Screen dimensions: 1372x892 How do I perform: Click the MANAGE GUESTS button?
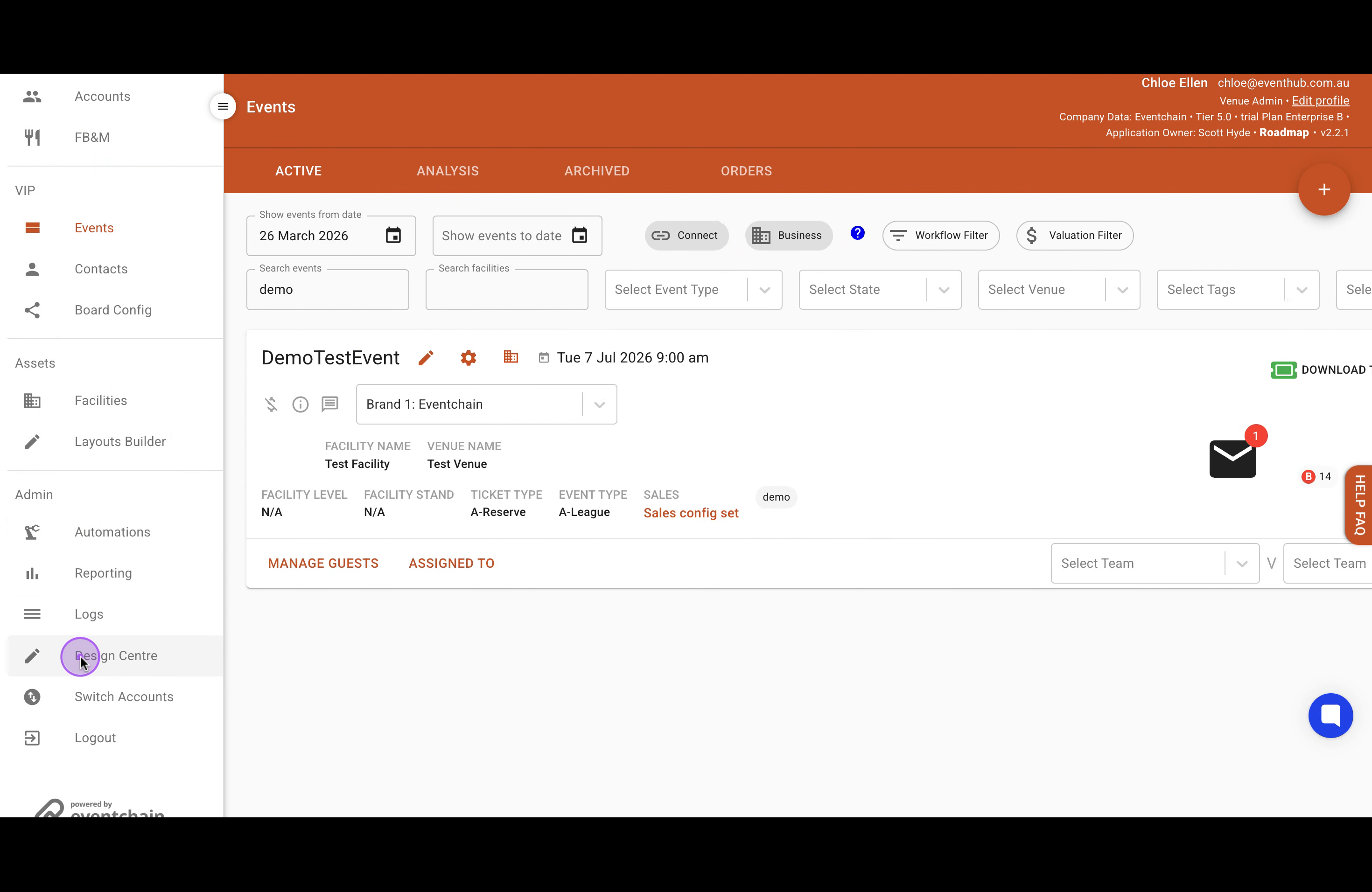pos(323,563)
